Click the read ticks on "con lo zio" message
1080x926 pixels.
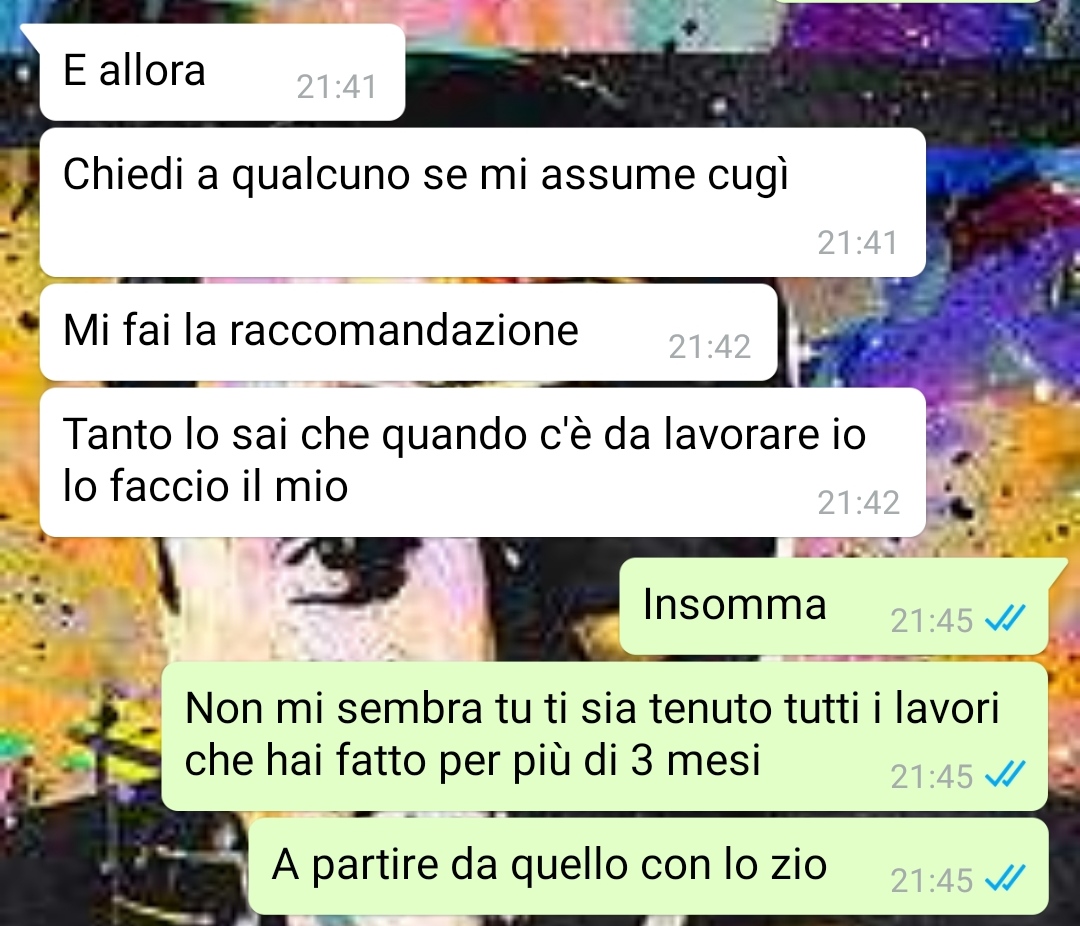click(x=1006, y=879)
